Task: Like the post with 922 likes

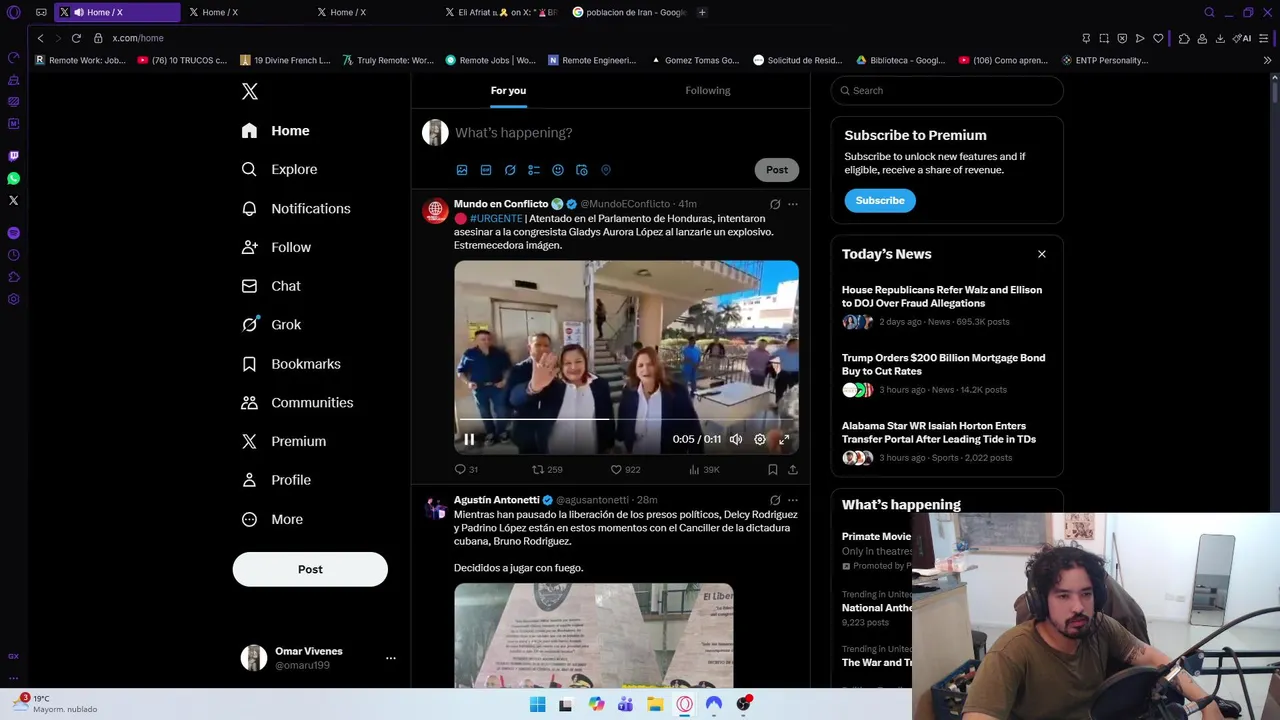Action: pyautogui.click(x=625, y=469)
